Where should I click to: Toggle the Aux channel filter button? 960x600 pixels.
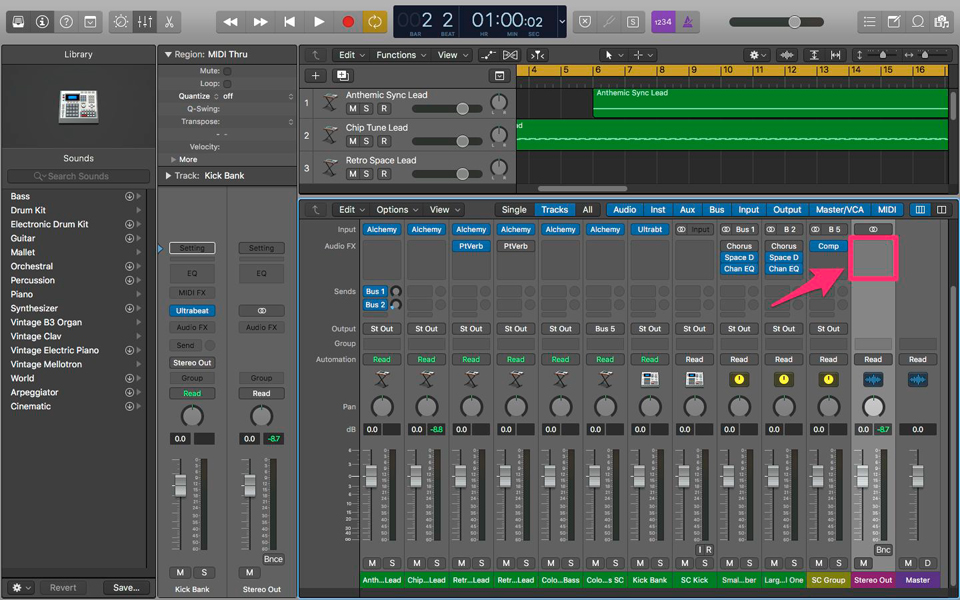(688, 209)
